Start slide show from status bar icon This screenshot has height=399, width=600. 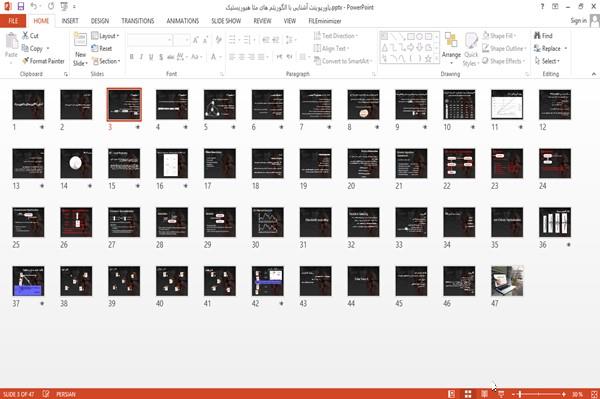point(501,394)
